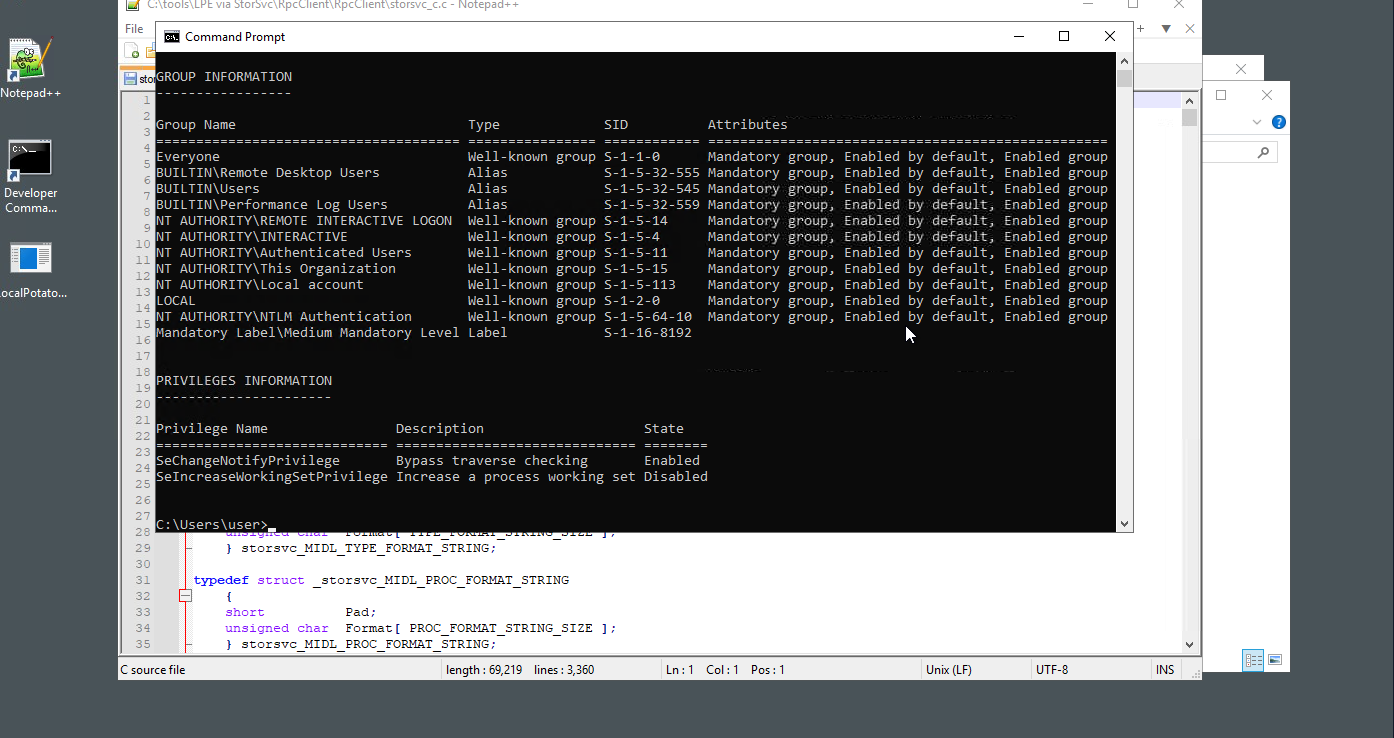1394x738 pixels.
Task: Click 'BUILTIN\Performance Log Users' row
Action: tap(632, 205)
